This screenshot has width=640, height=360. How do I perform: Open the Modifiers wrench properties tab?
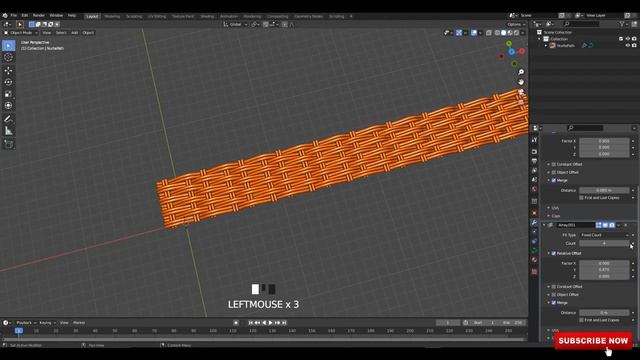click(534, 222)
